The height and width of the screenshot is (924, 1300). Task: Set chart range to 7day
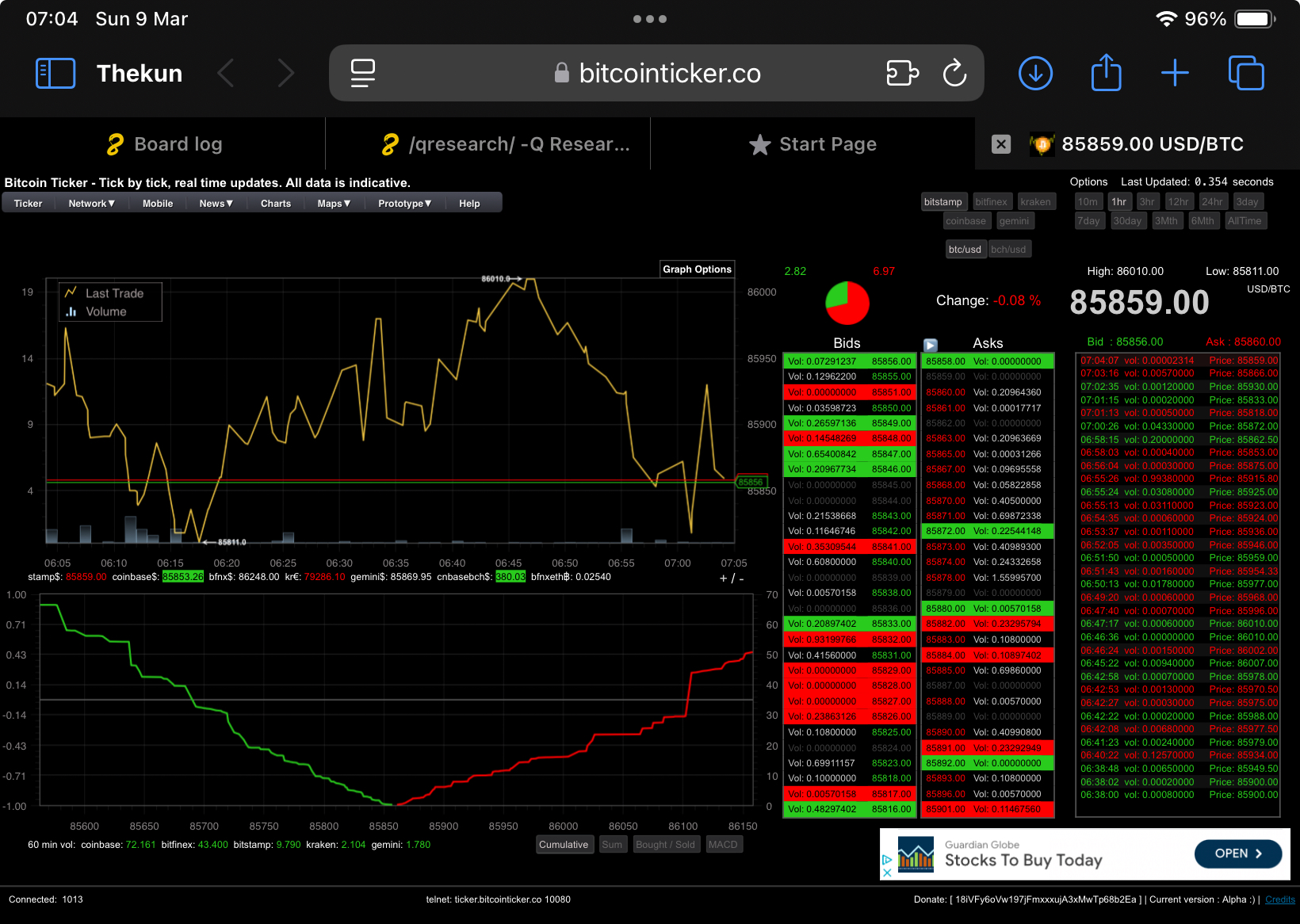[x=1088, y=221]
